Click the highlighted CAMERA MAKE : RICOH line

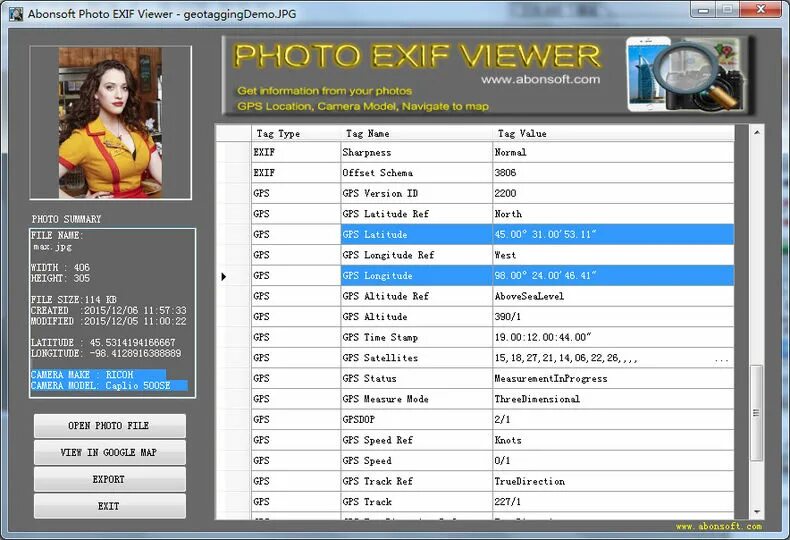tap(98, 375)
